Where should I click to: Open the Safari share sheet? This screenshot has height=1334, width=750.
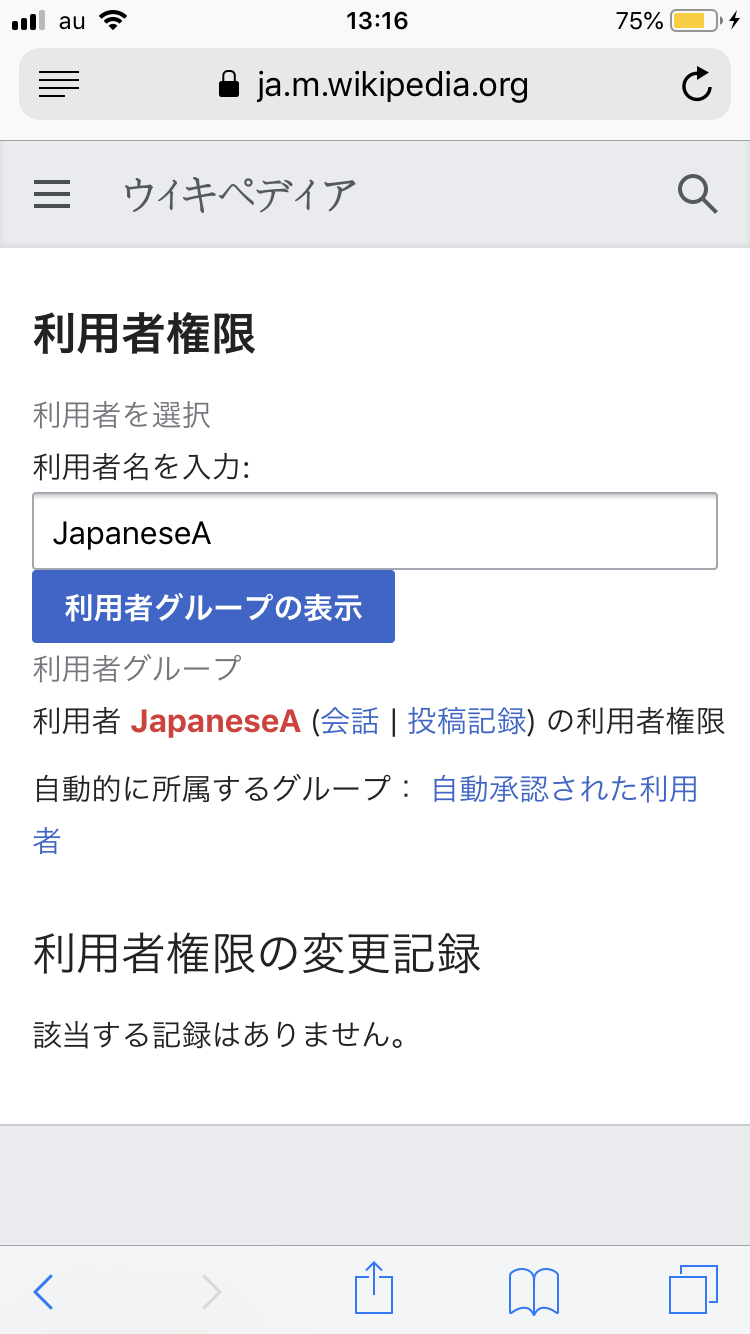[374, 1289]
